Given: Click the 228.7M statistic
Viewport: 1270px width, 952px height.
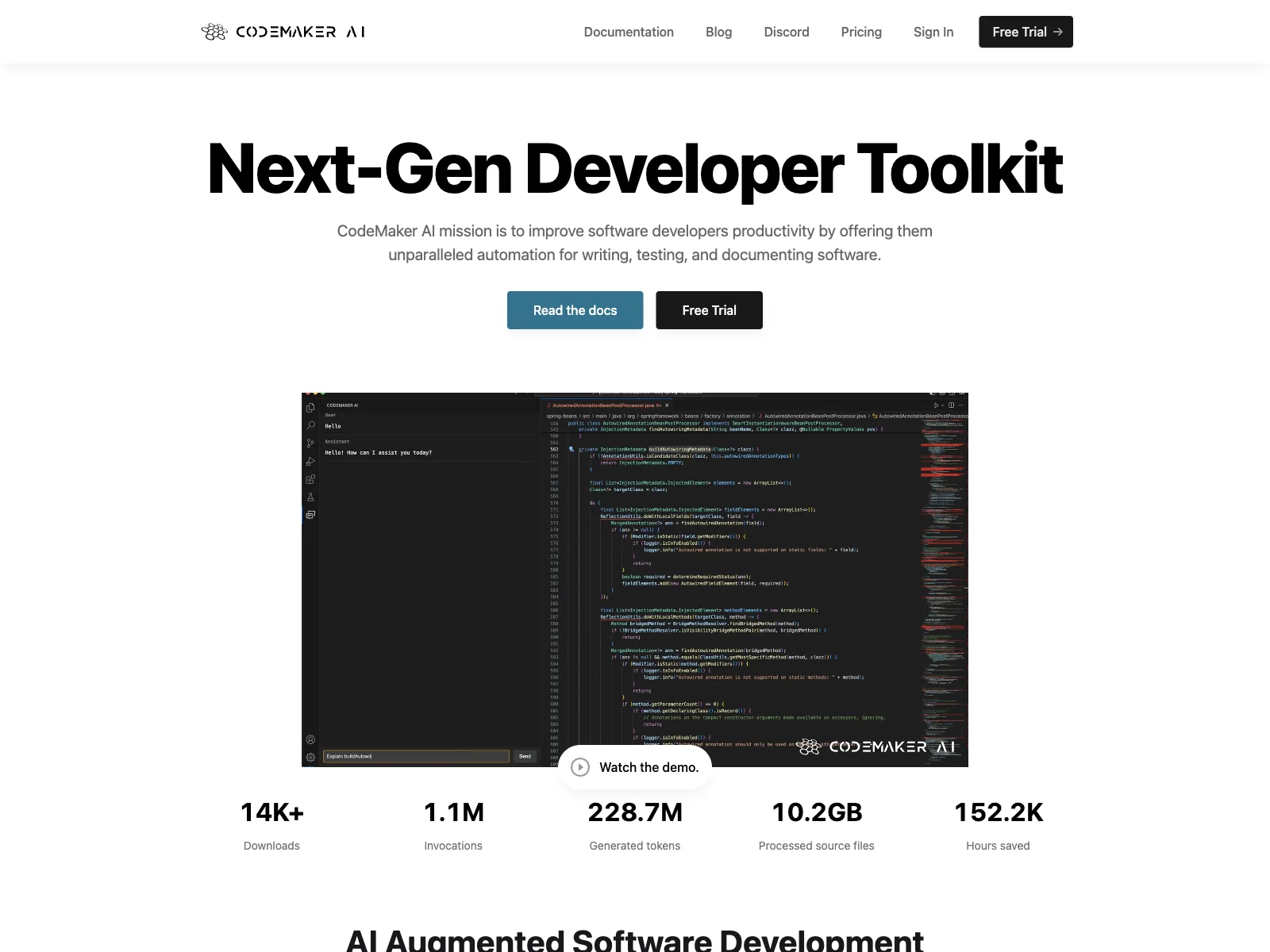Looking at the screenshot, I should click(x=635, y=812).
